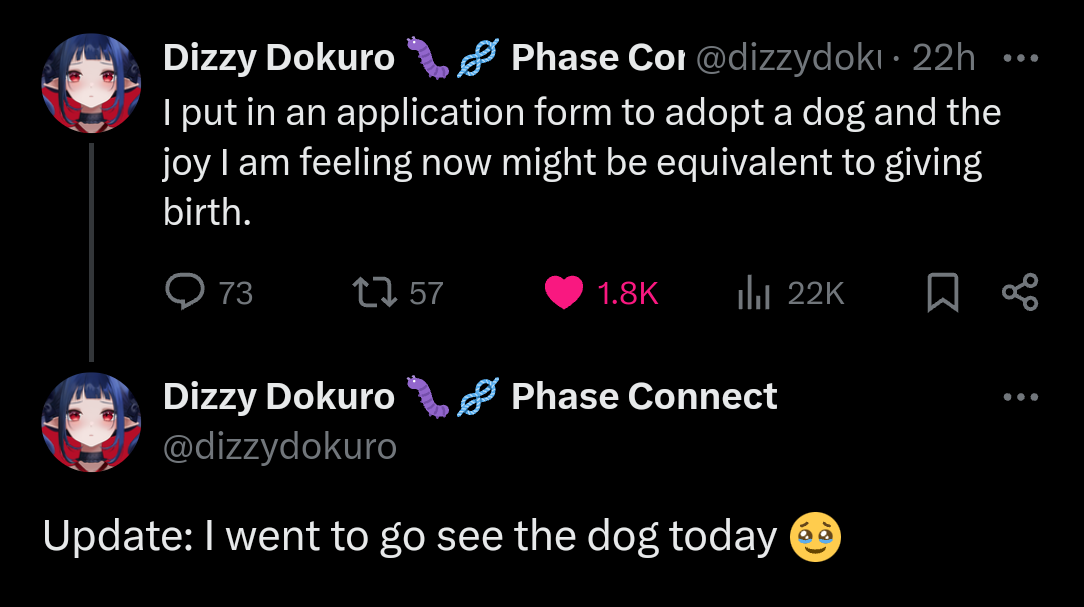
Task: Open the 22h timestamp link
Action: pyautogui.click(x=944, y=57)
